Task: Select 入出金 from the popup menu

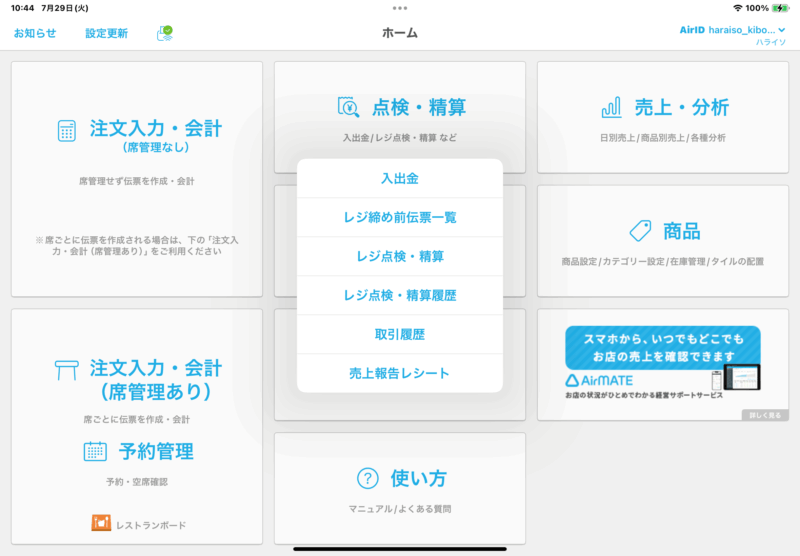Action: (x=399, y=178)
